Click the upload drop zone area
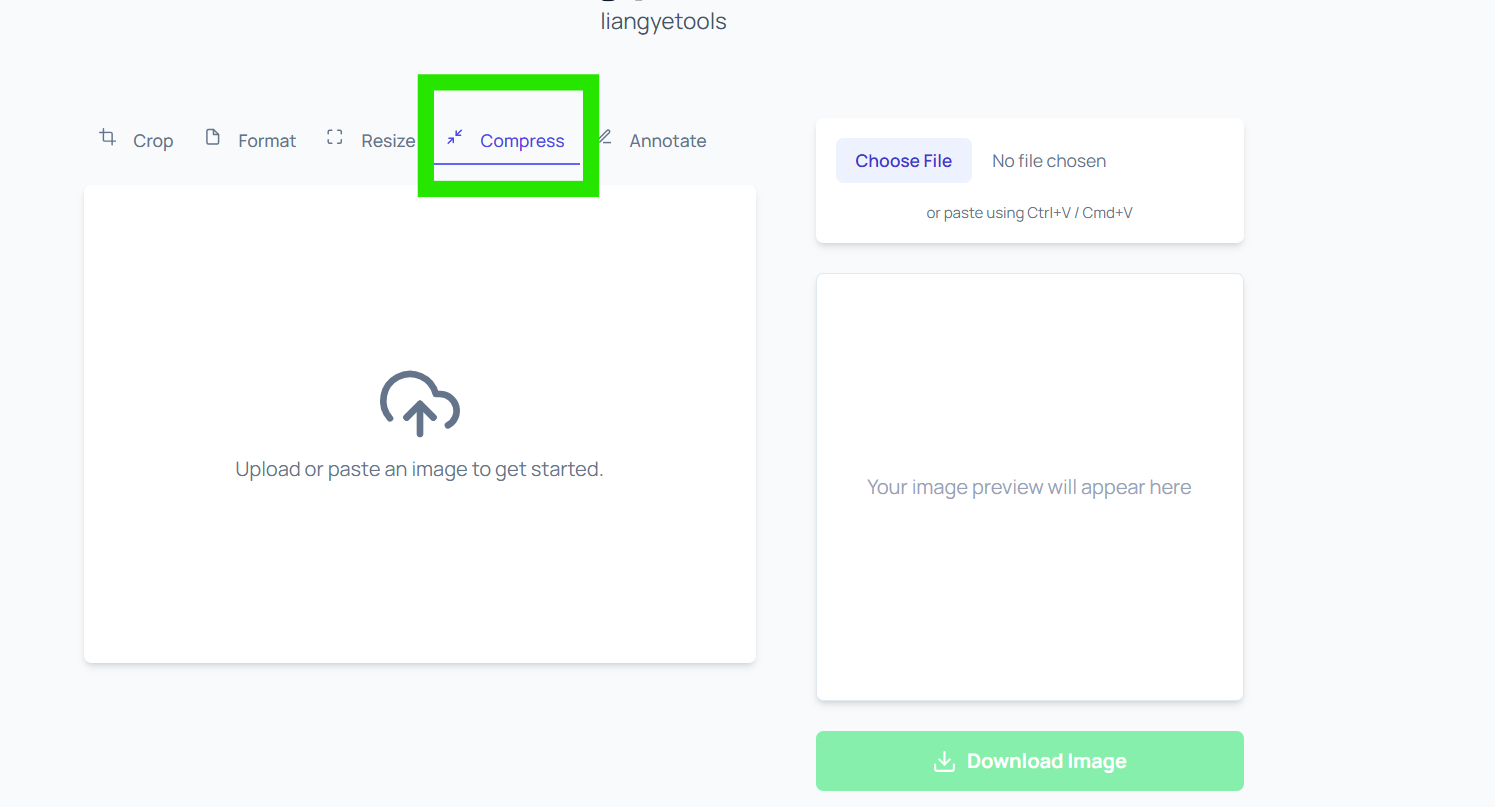 (x=419, y=423)
